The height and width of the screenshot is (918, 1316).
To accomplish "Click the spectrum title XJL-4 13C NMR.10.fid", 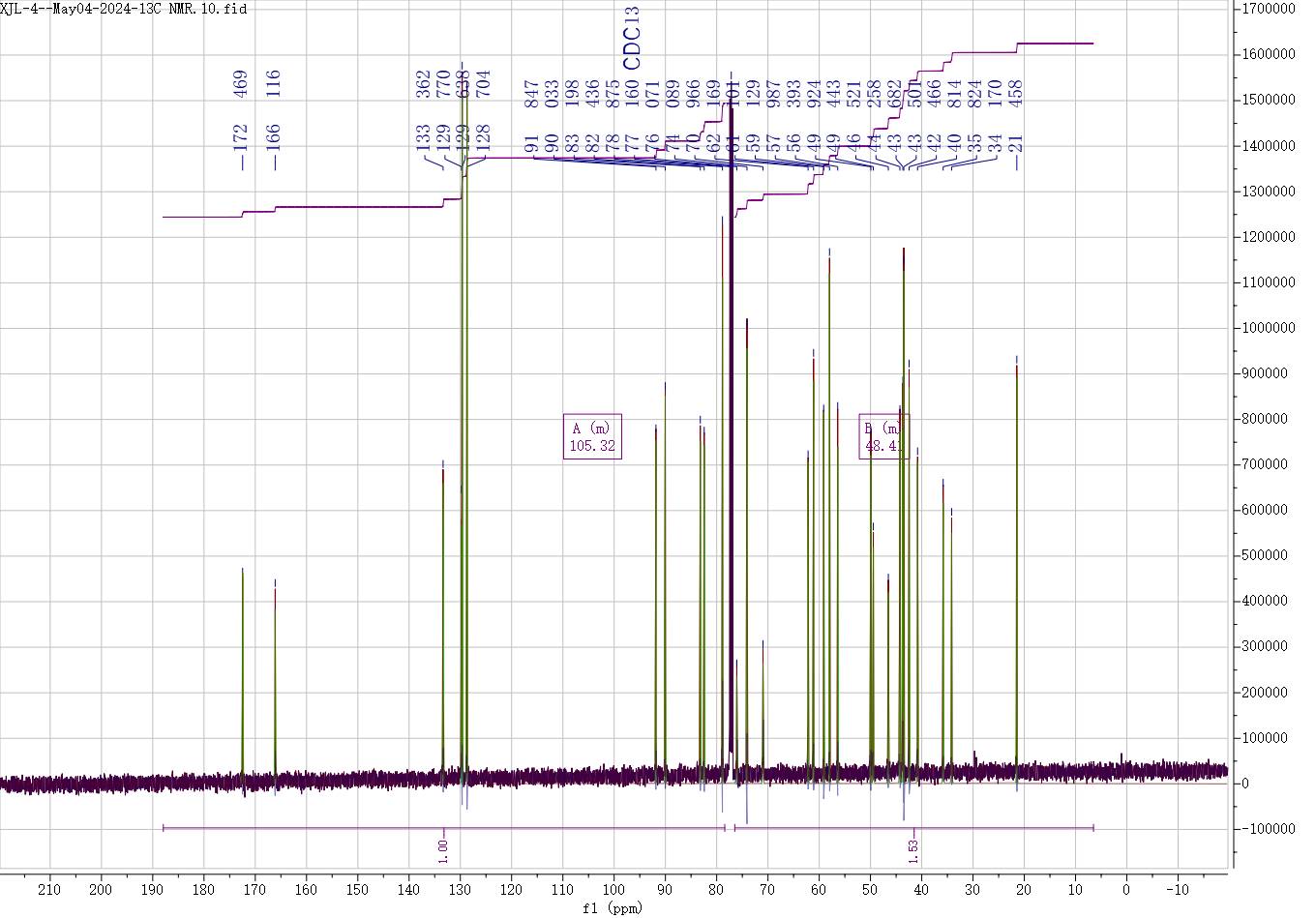I will pyautogui.click(x=124, y=9).
